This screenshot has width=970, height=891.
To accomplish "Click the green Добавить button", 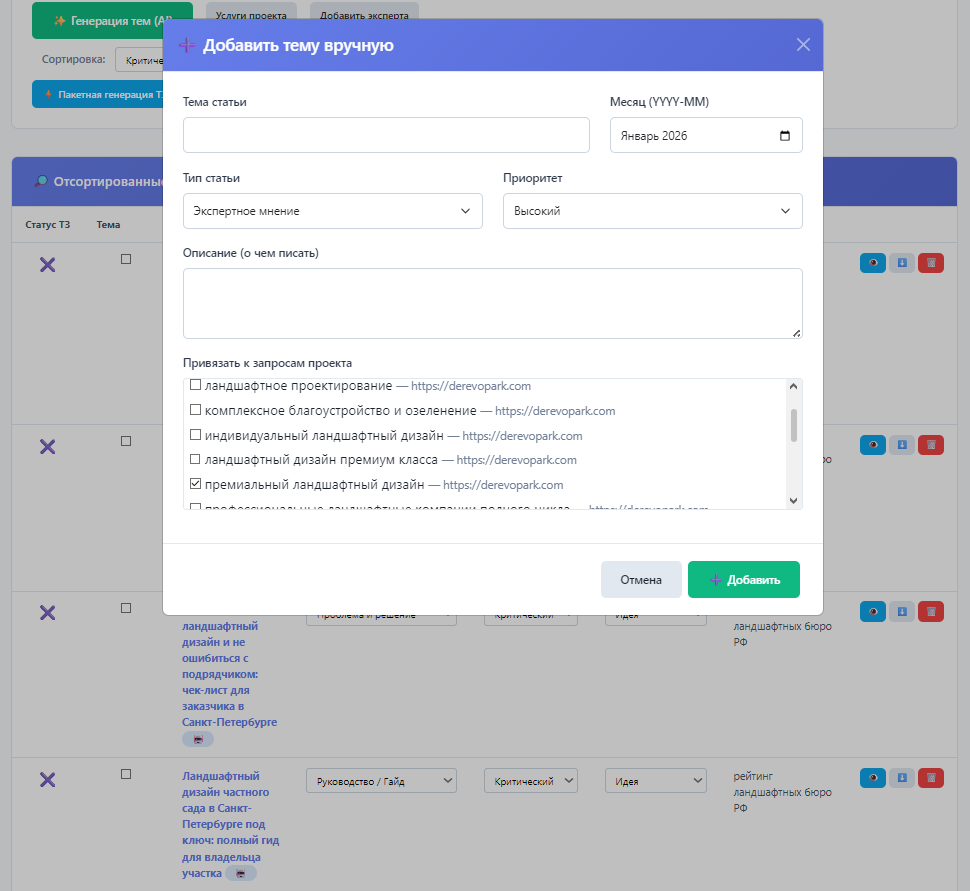I will (x=744, y=580).
